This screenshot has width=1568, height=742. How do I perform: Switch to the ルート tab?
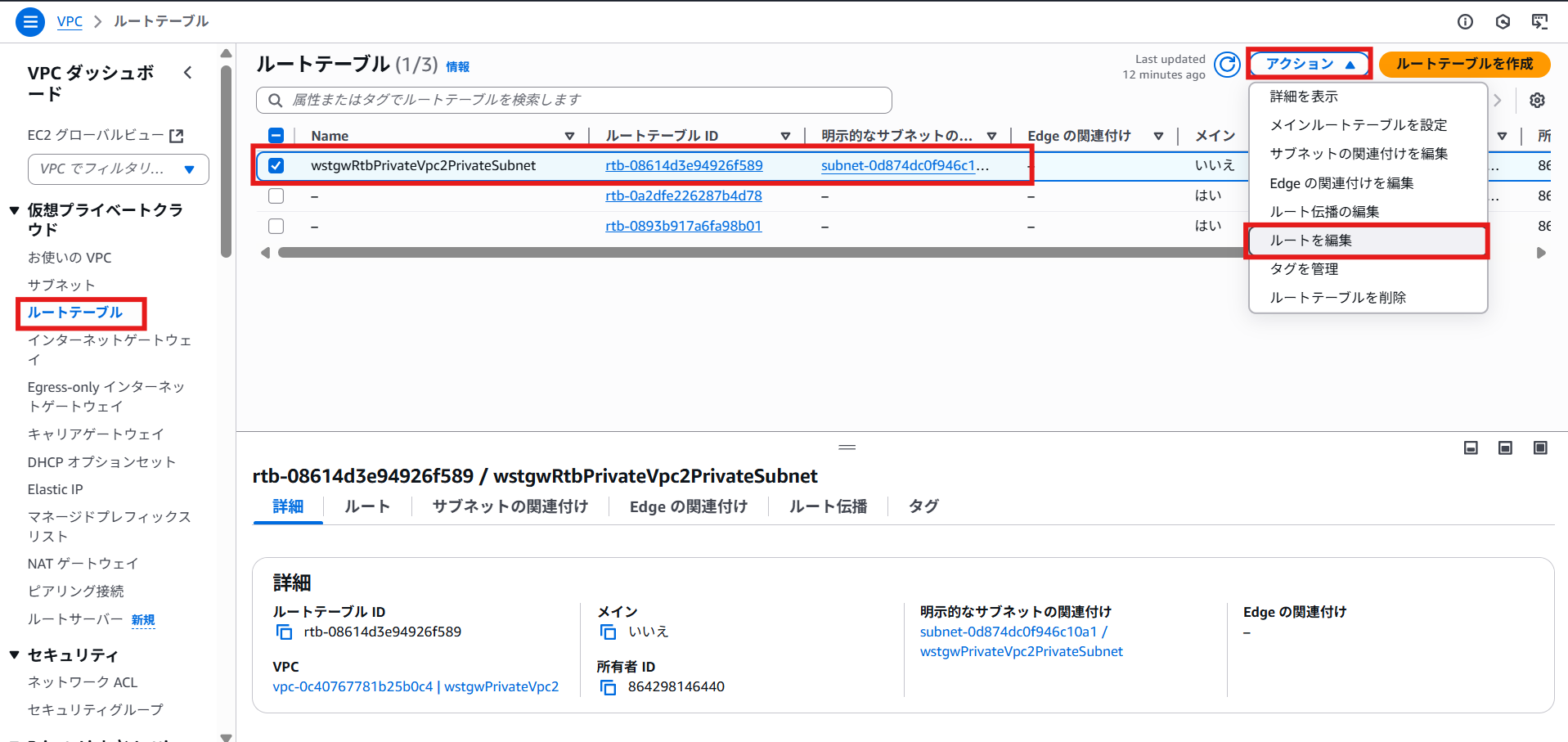(x=367, y=506)
